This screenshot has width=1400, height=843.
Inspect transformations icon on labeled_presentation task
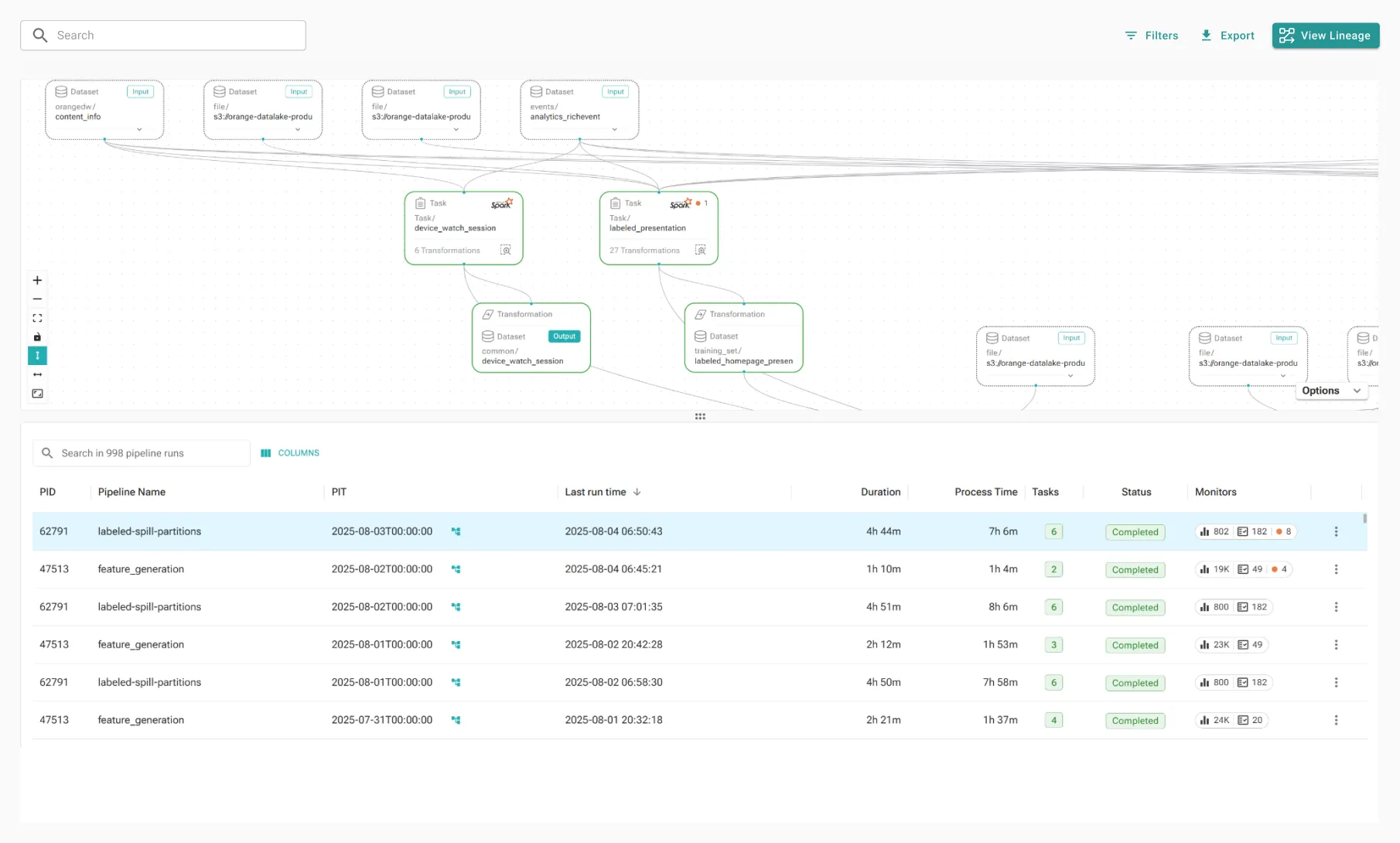[x=700, y=250]
